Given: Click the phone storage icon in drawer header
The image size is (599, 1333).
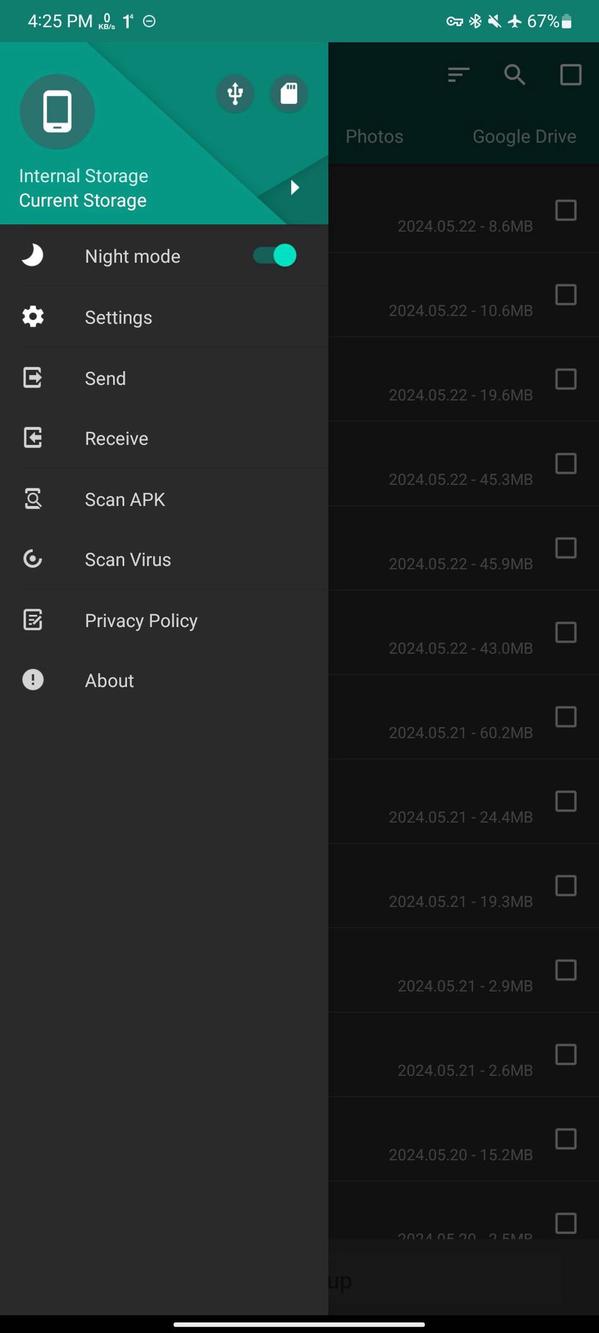Looking at the screenshot, I should click(x=56, y=111).
